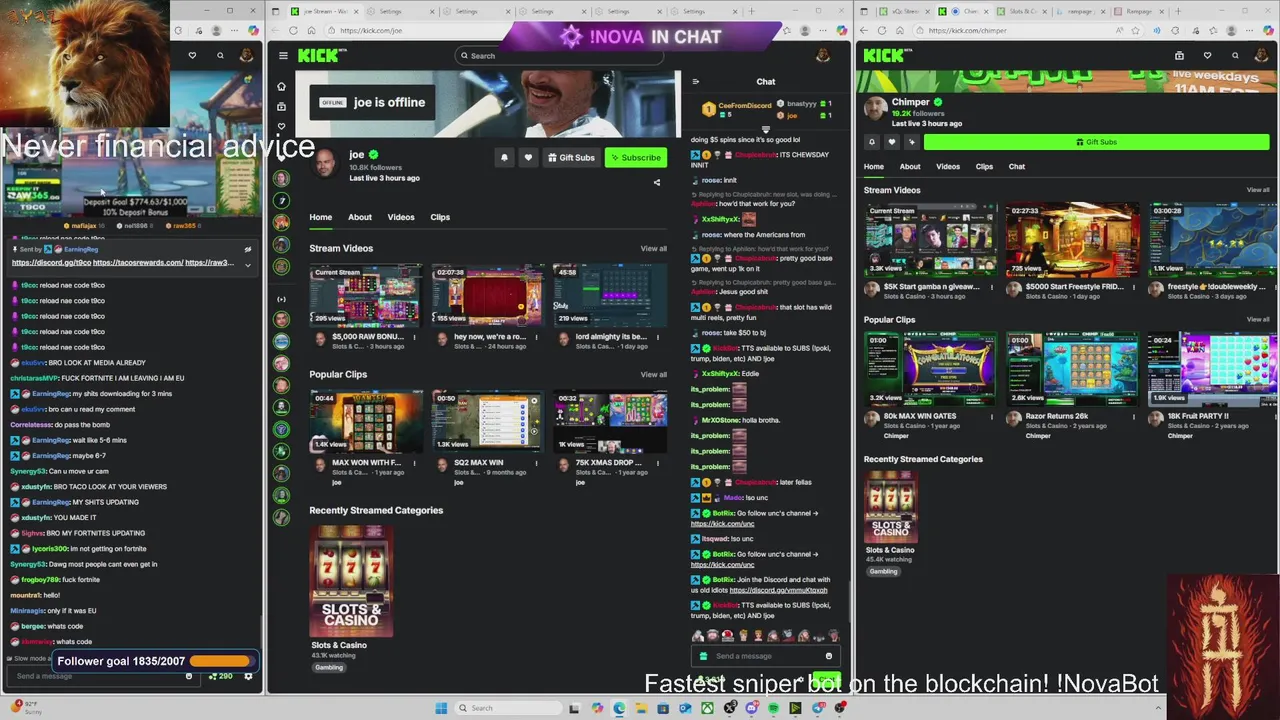Open the hamburger menu in joe's Kick window
The height and width of the screenshot is (720, 1280).
283,56
